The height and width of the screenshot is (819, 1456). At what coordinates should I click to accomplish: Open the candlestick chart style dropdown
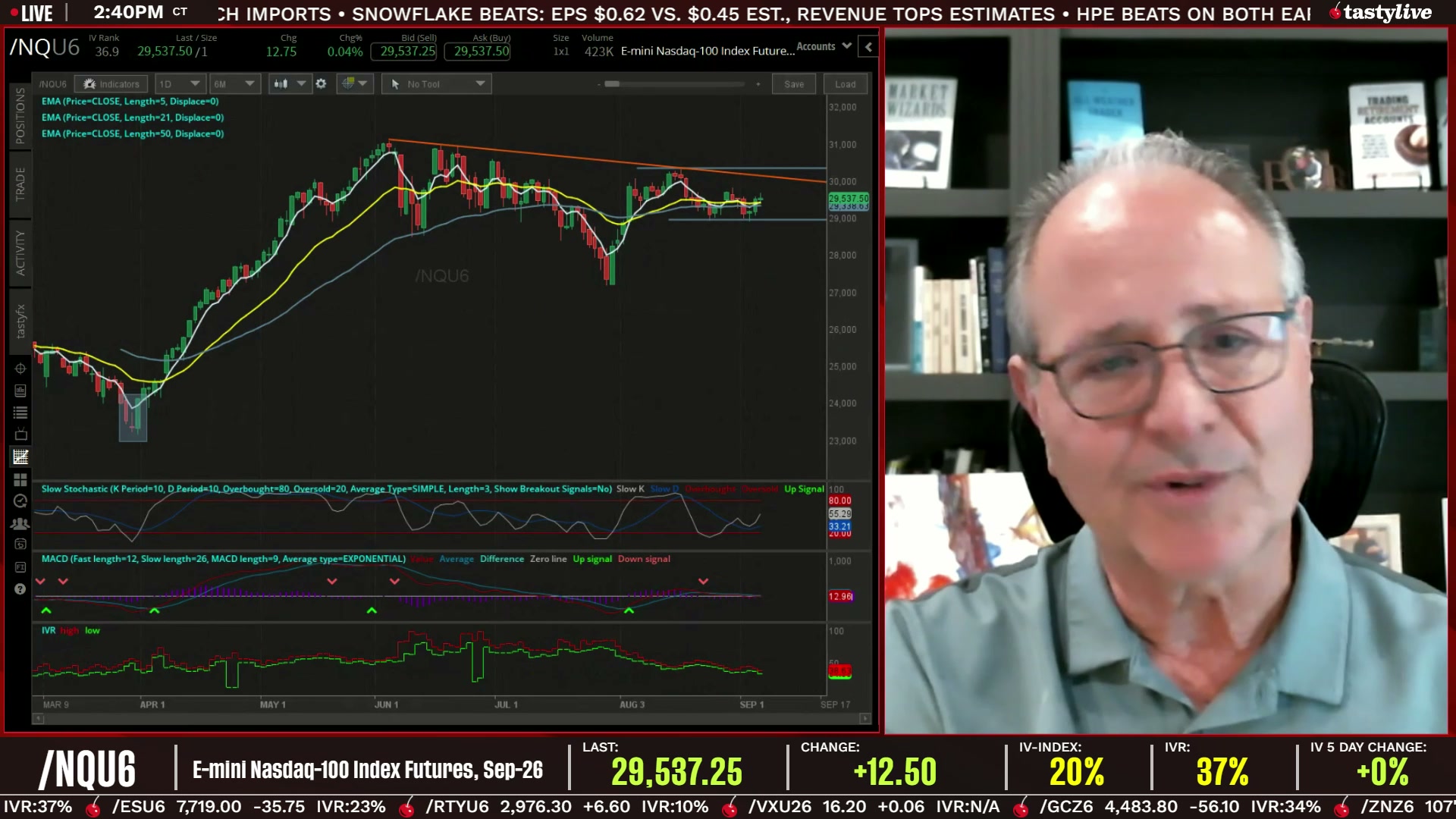coord(290,84)
